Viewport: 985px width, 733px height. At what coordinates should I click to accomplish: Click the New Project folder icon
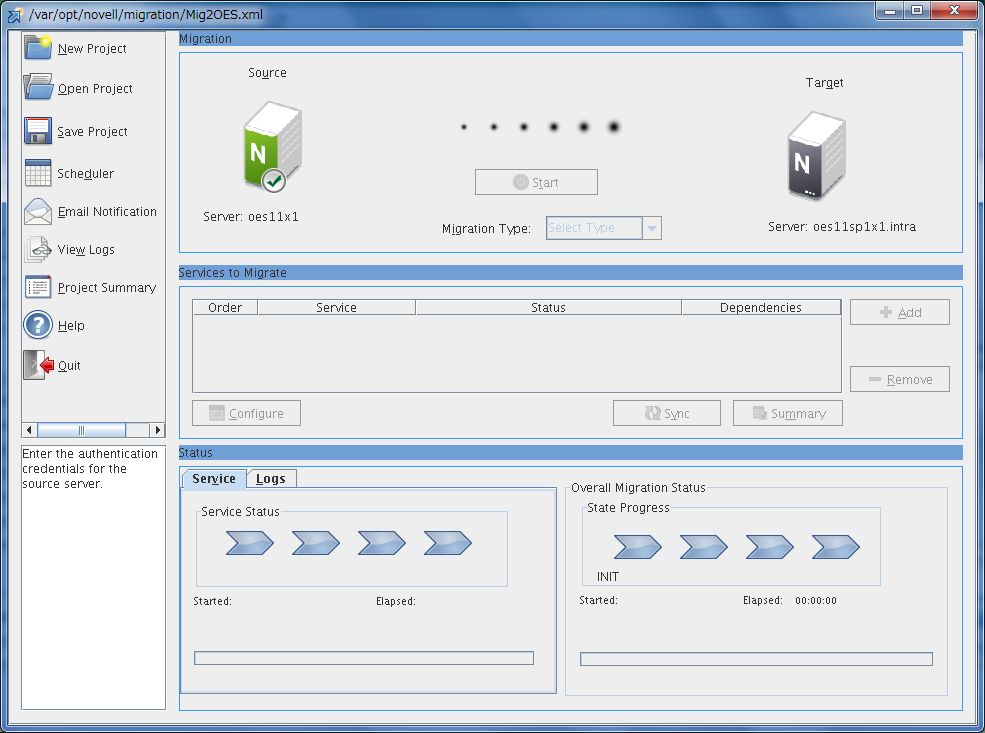click(x=38, y=48)
